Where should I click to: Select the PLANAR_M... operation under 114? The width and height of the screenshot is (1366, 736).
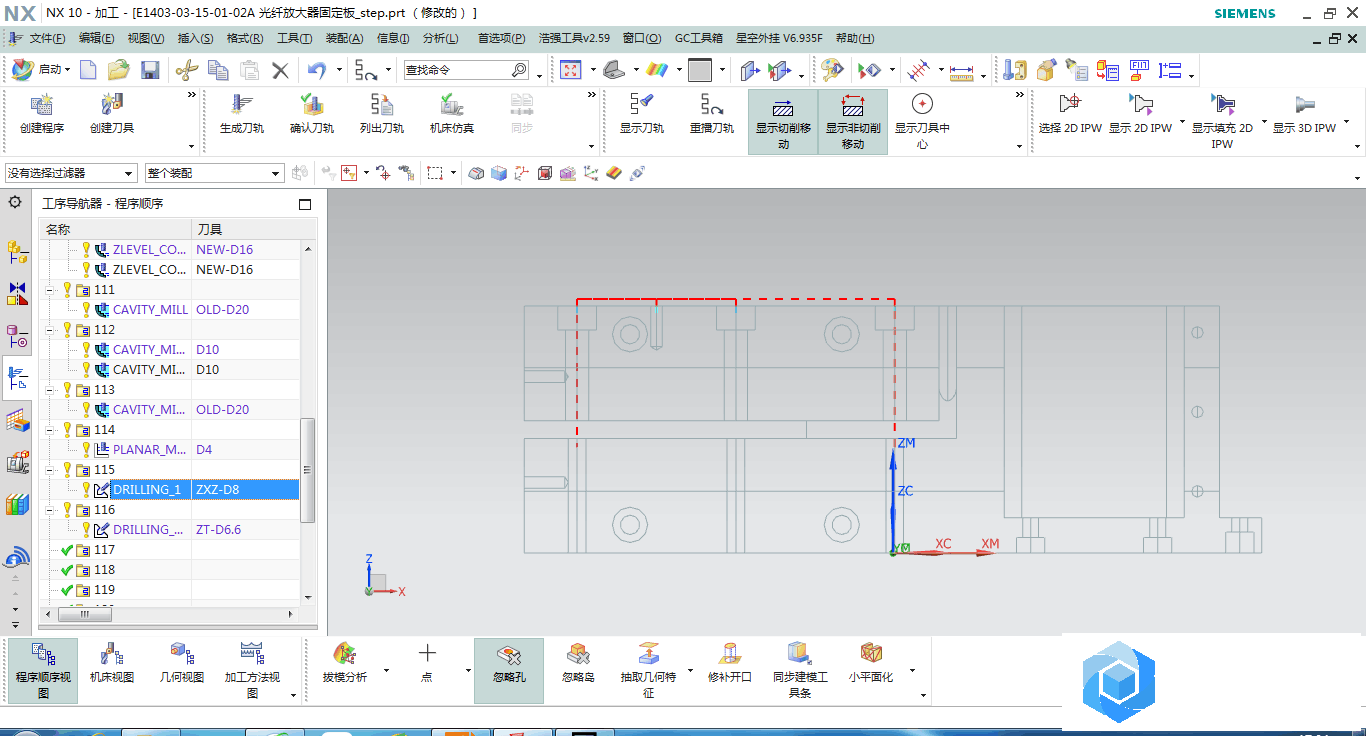coord(150,450)
